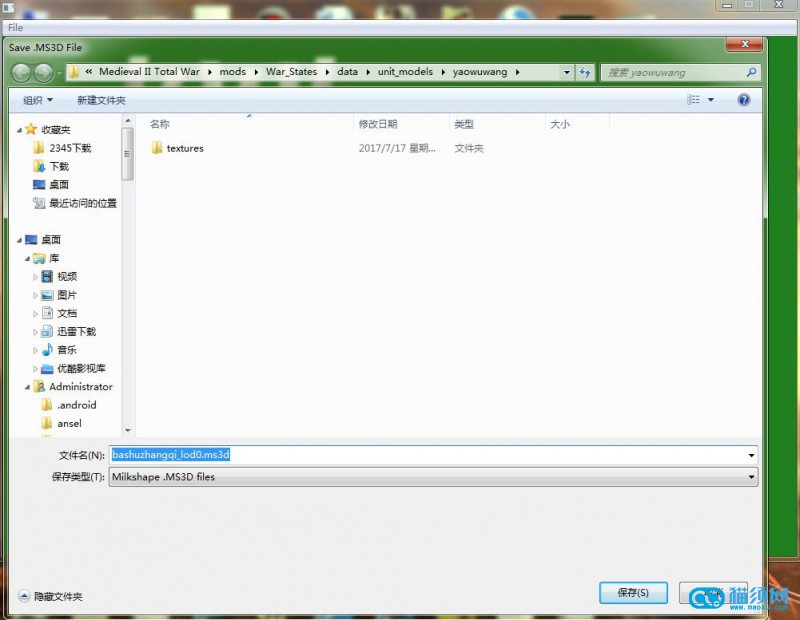Click the search magnifier icon
This screenshot has width=800, height=620.
751,72
